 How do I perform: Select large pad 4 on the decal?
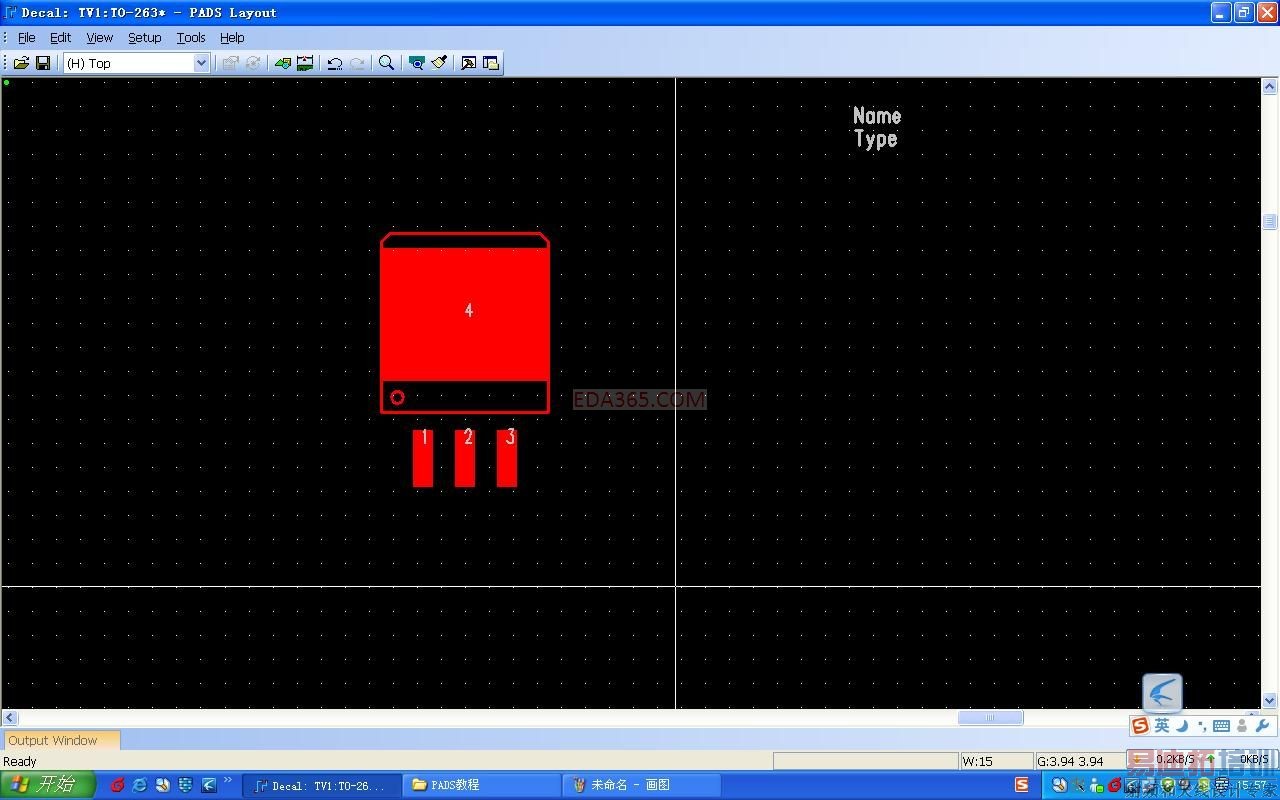click(465, 315)
